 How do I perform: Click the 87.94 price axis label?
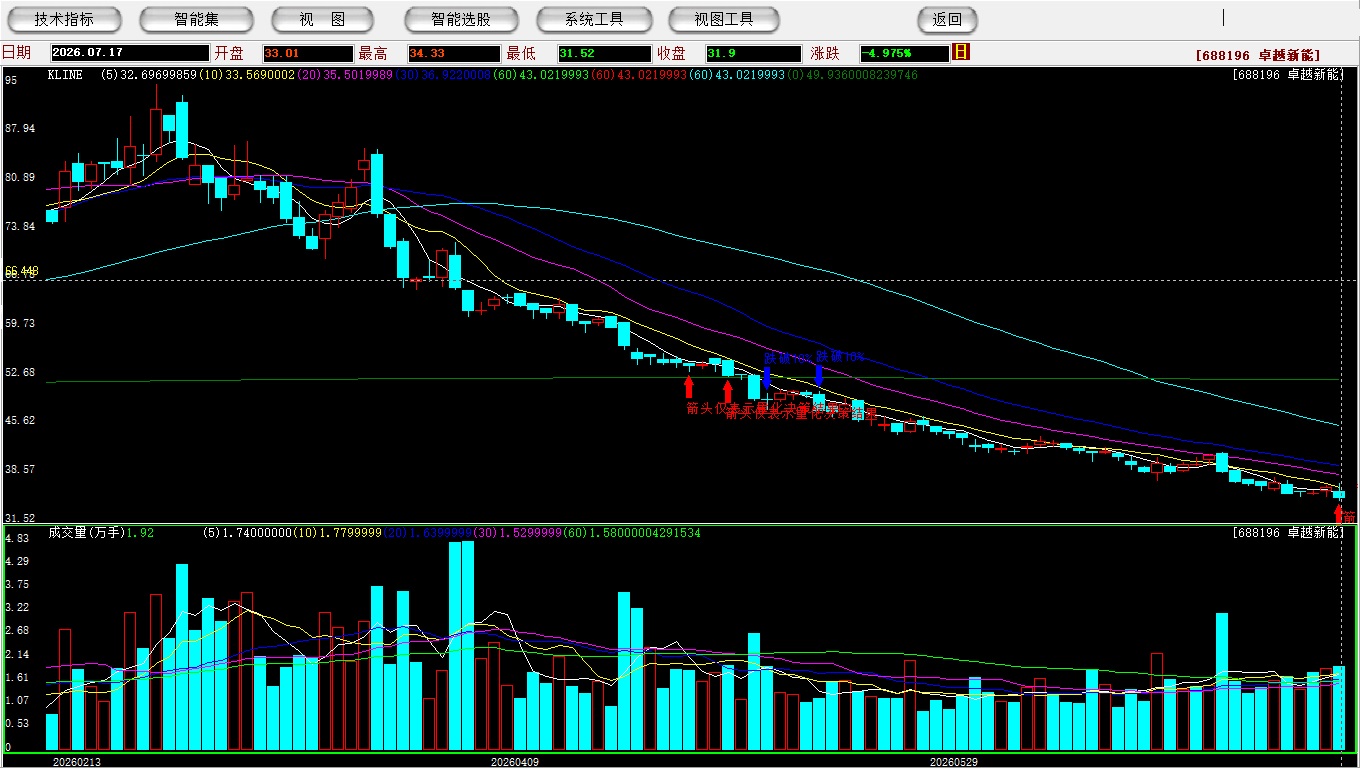pyautogui.click(x=20, y=129)
